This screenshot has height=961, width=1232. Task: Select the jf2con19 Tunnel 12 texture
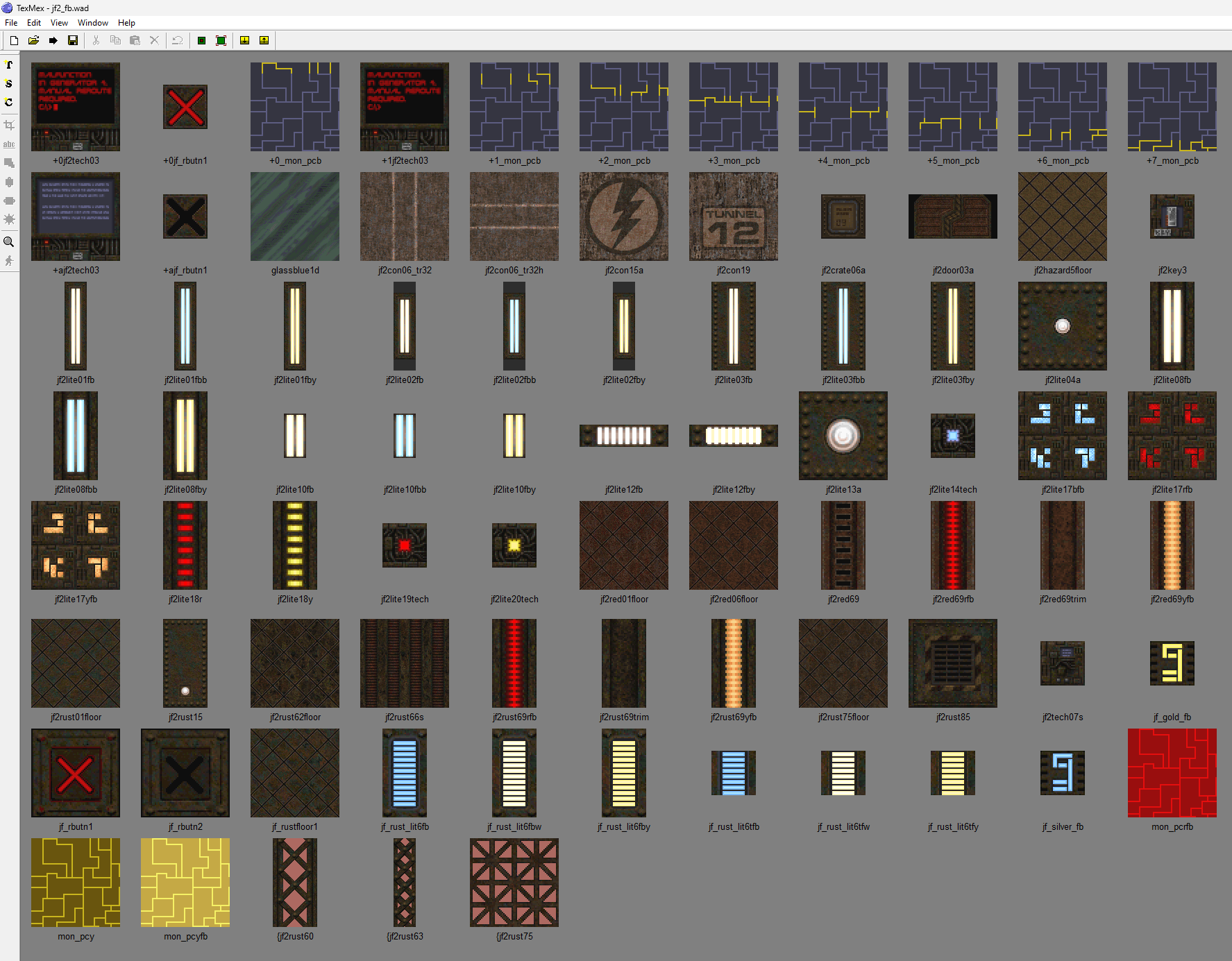(733, 216)
